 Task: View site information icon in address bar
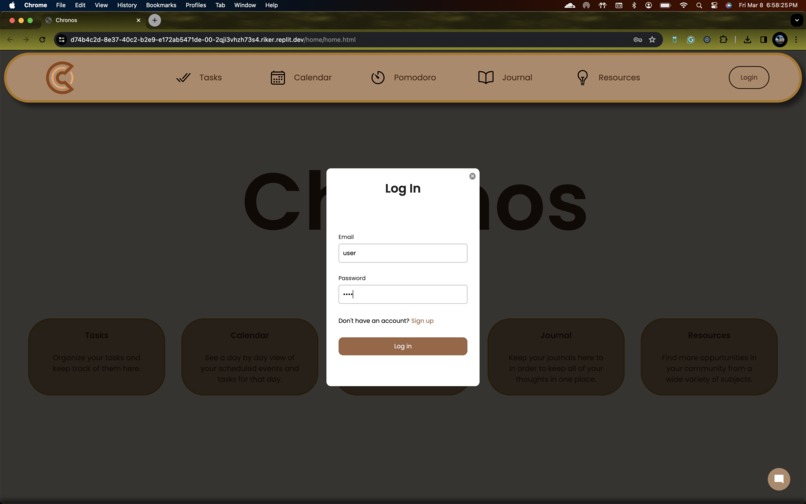61,40
